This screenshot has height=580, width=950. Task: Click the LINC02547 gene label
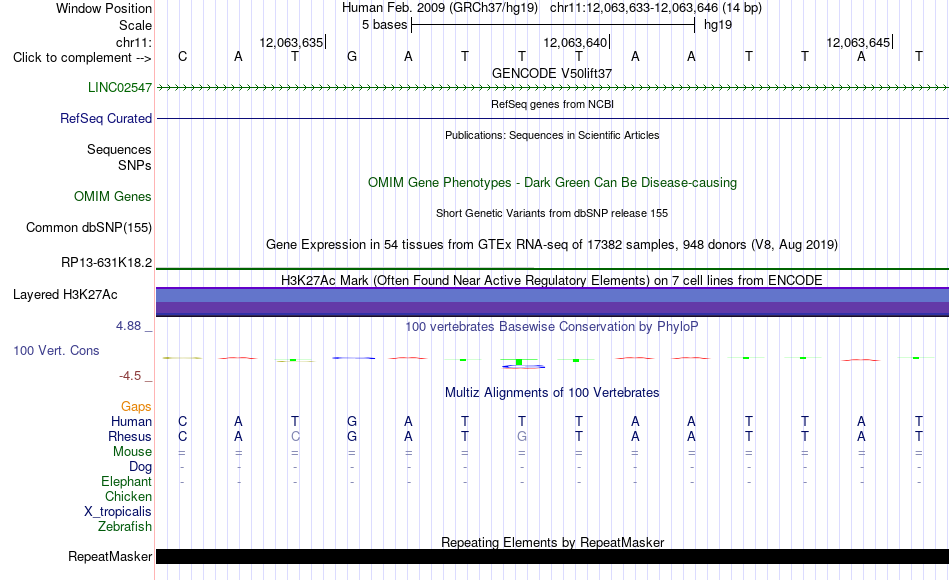click(x=120, y=87)
